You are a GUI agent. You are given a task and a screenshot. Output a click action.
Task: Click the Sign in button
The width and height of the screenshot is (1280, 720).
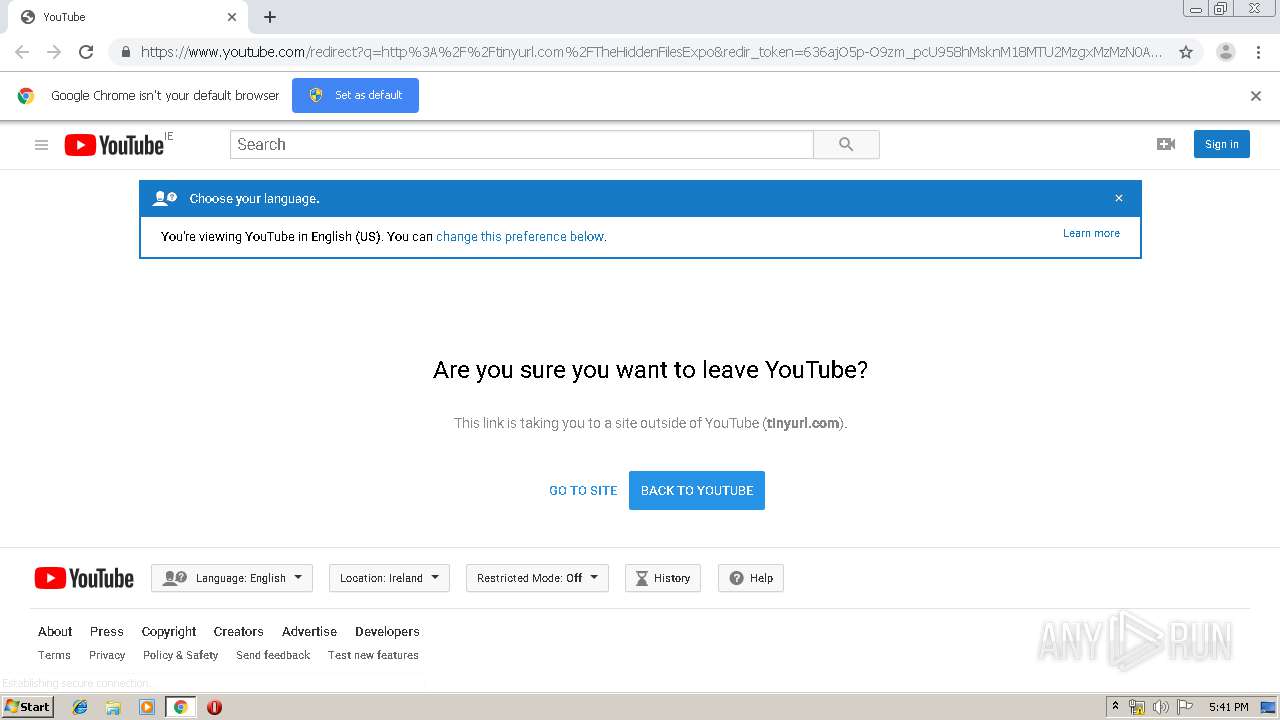coord(1221,144)
